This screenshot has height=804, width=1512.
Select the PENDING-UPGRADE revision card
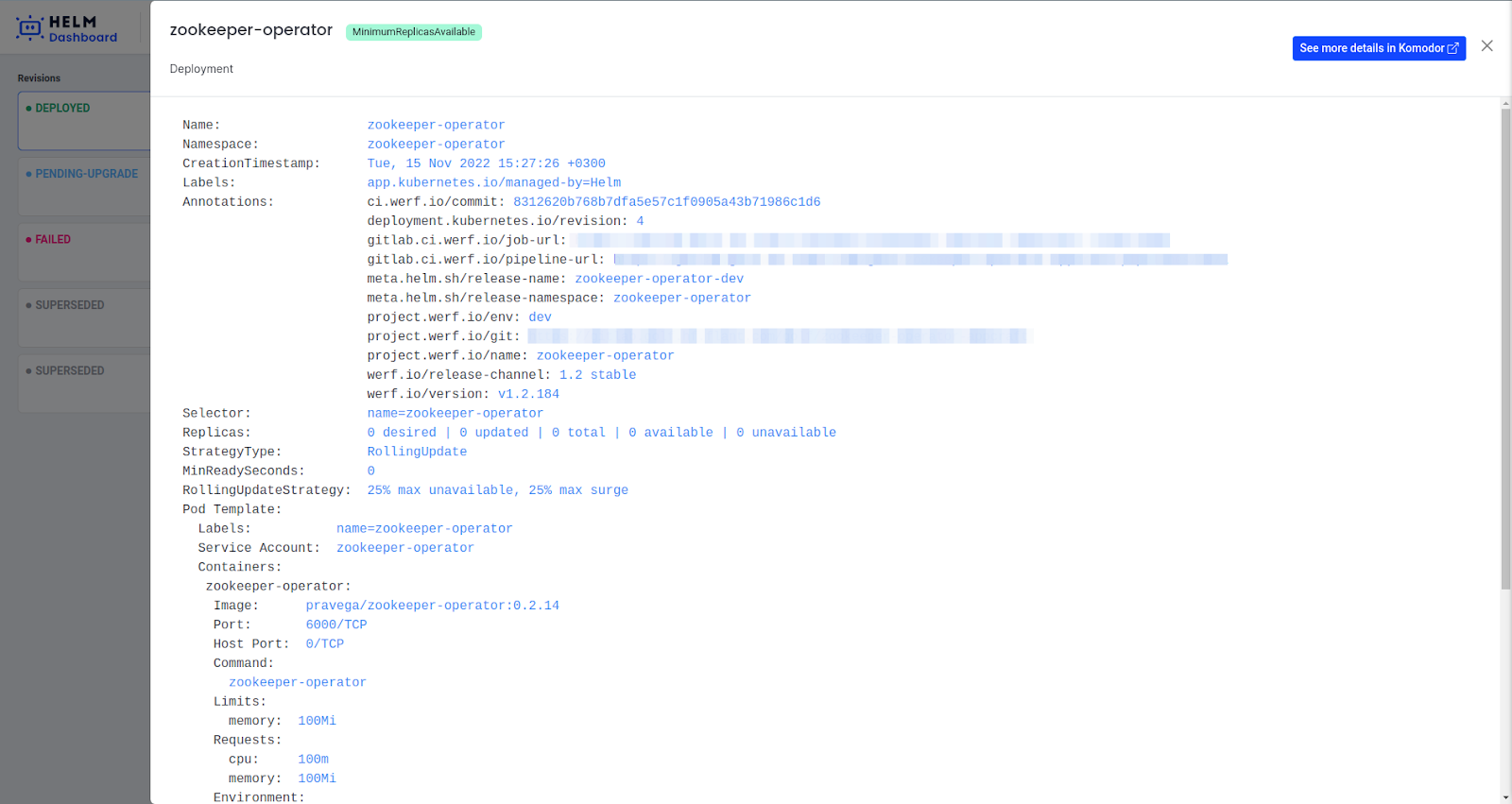84,186
